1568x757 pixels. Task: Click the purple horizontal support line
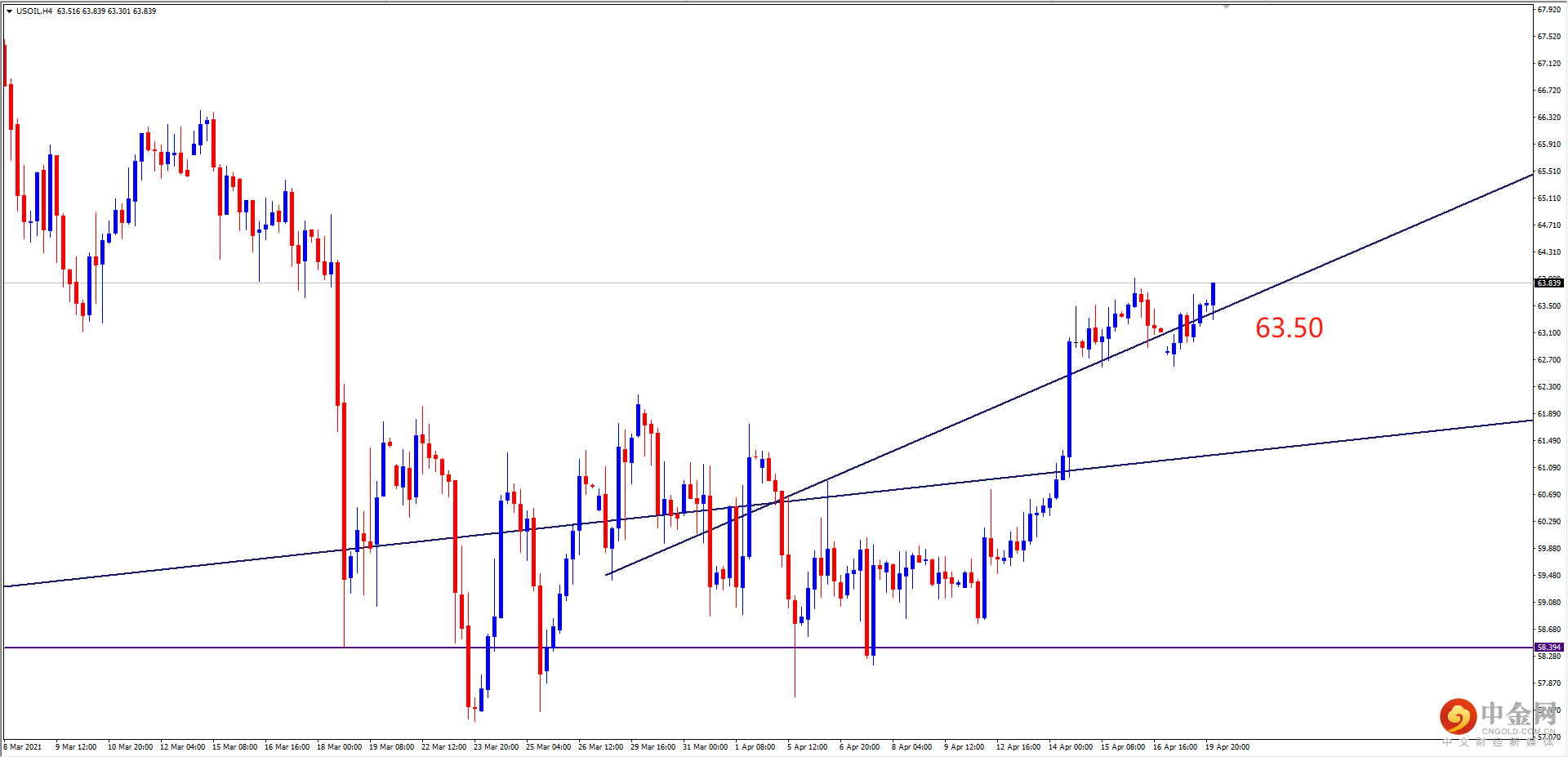[768, 648]
